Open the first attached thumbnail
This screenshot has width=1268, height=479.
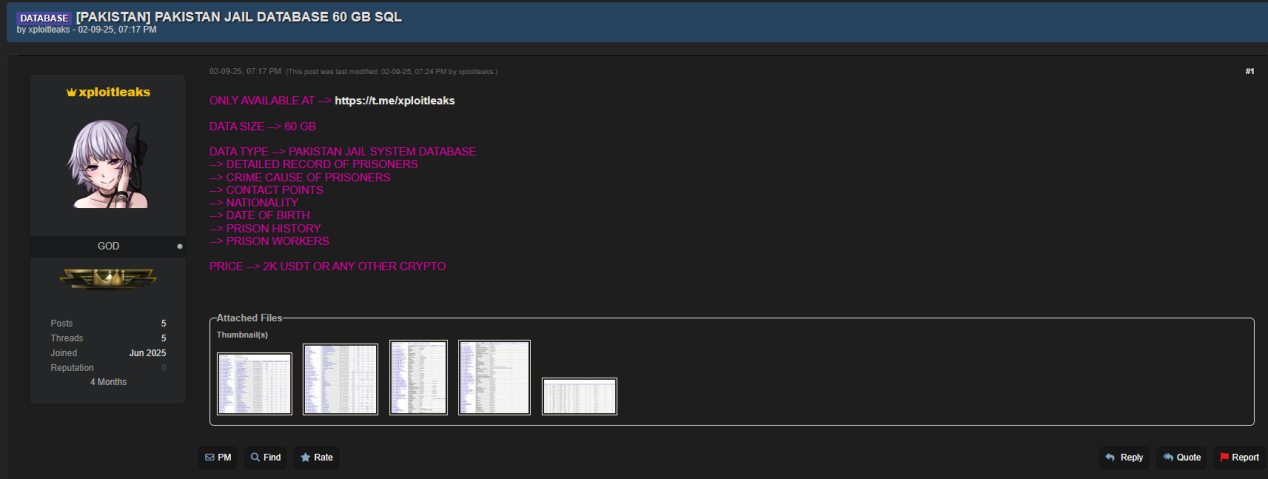click(254, 383)
